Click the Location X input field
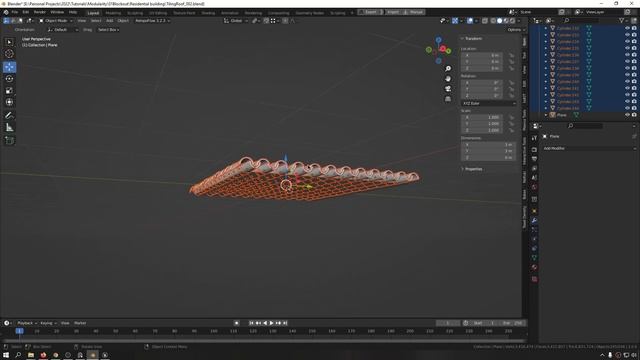The width and height of the screenshot is (640, 360). click(x=483, y=55)
